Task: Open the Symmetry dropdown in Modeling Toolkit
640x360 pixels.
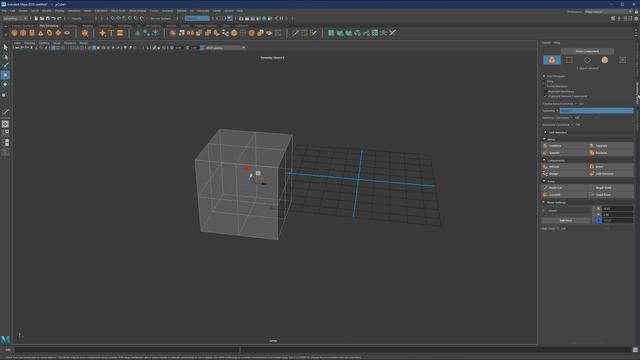Action: (596, 111)
